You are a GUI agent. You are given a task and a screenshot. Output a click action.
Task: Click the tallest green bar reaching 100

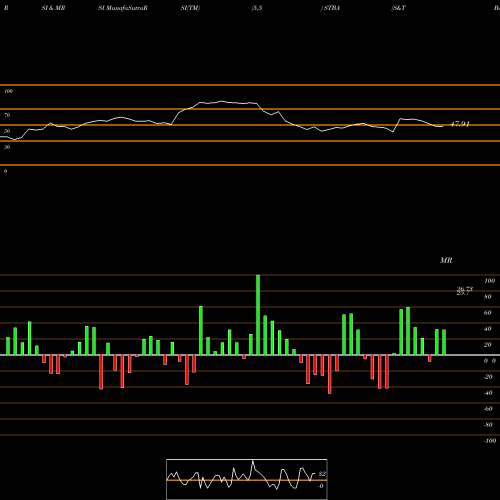click(258, 315)
